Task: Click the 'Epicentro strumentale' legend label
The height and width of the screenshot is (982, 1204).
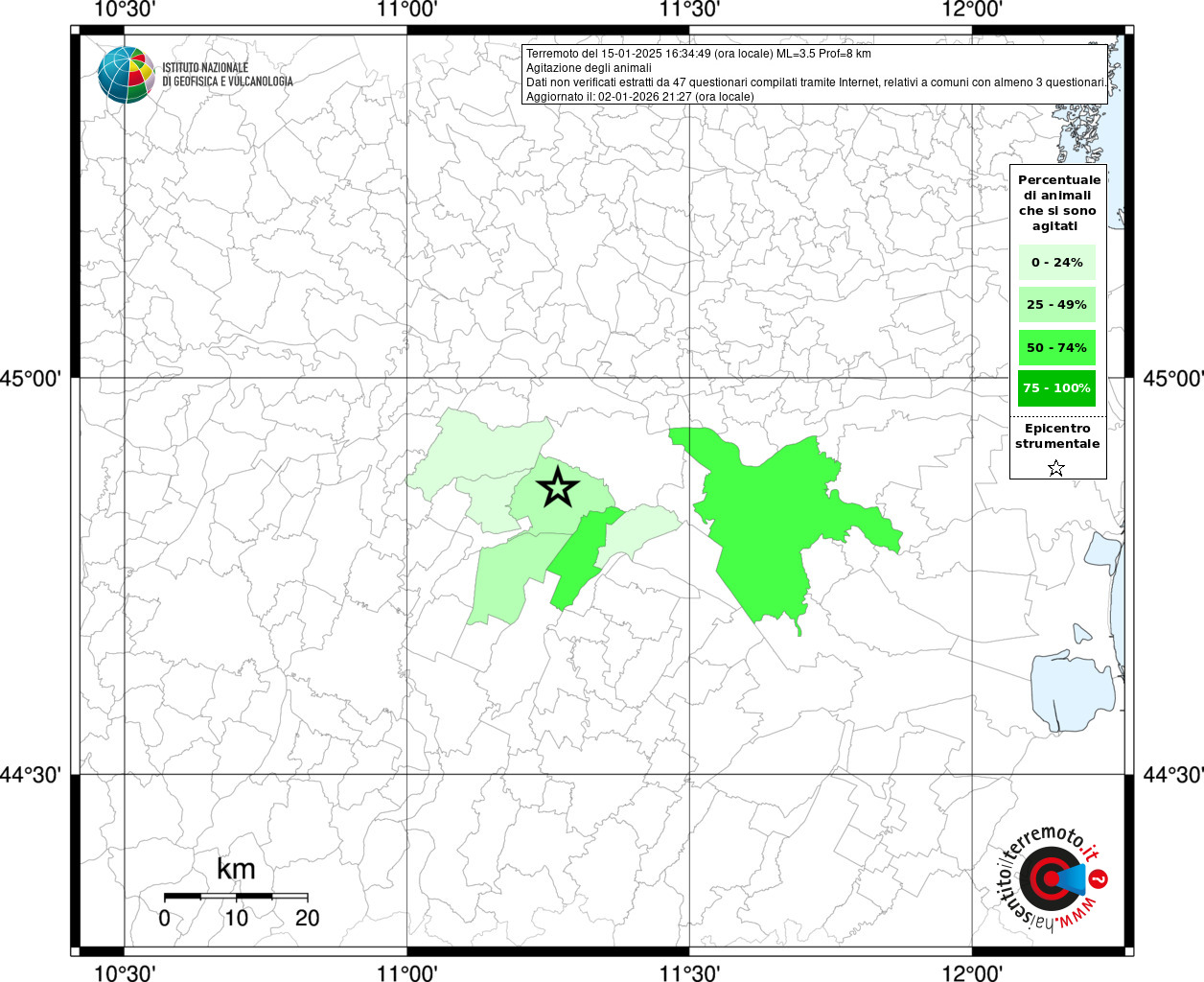Action: 1057,435
